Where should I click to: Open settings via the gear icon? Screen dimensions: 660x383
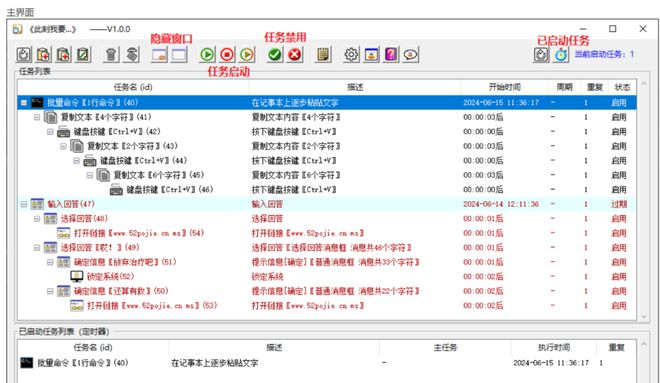[351, 55]
